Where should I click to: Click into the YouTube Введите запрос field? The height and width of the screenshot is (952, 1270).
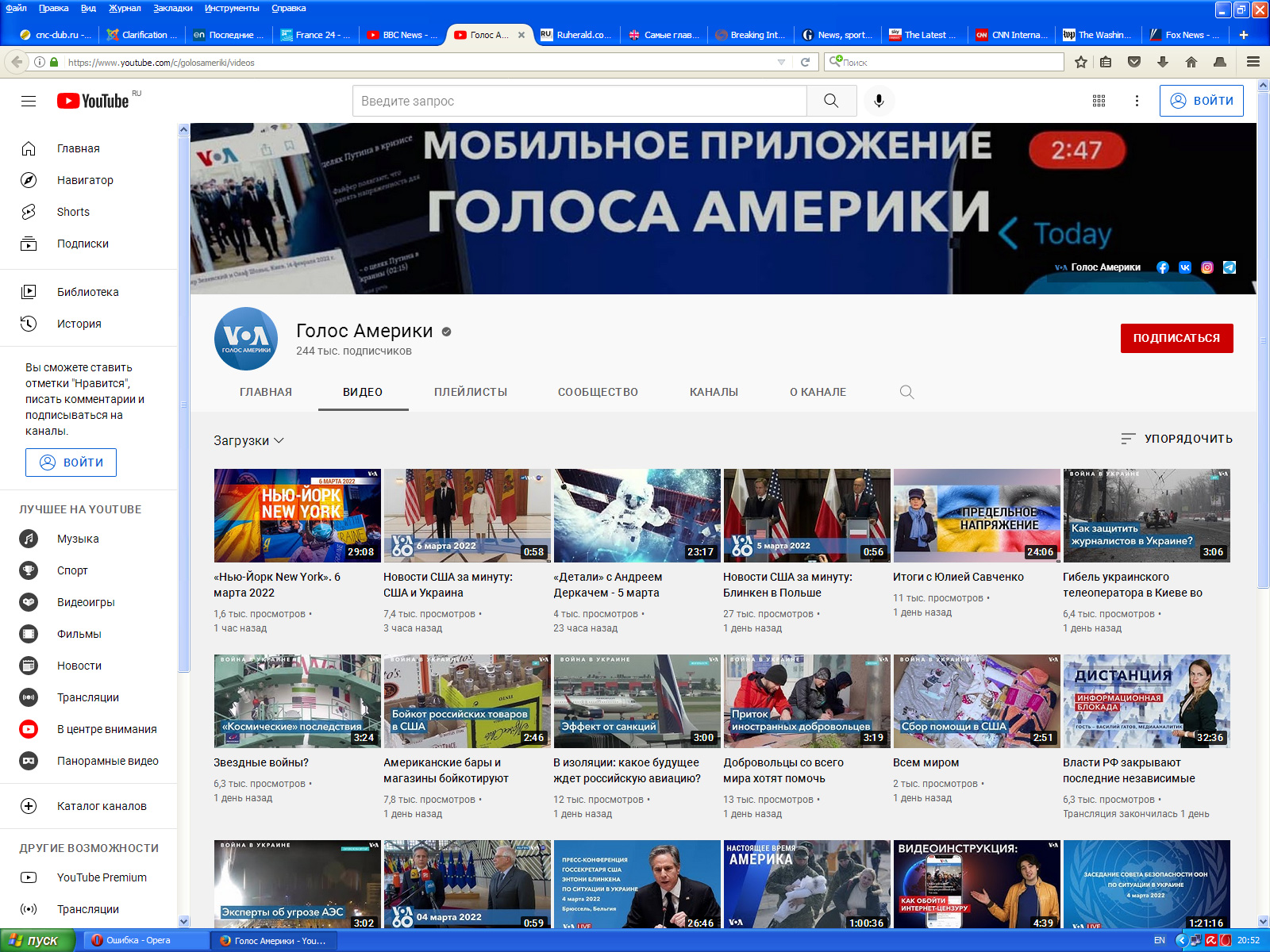click(x=579, y=101)
